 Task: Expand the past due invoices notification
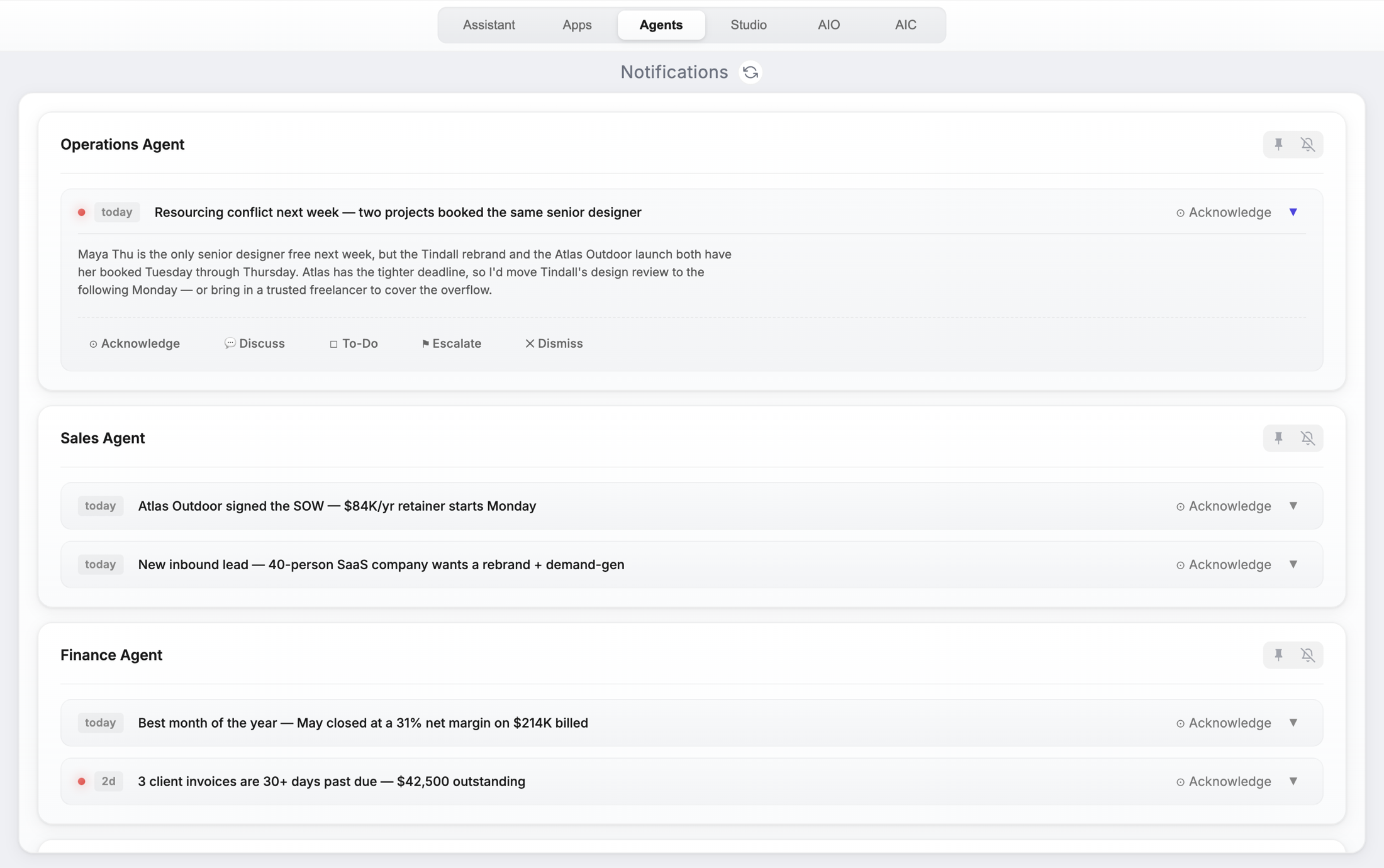click(x=1293, y=782)
